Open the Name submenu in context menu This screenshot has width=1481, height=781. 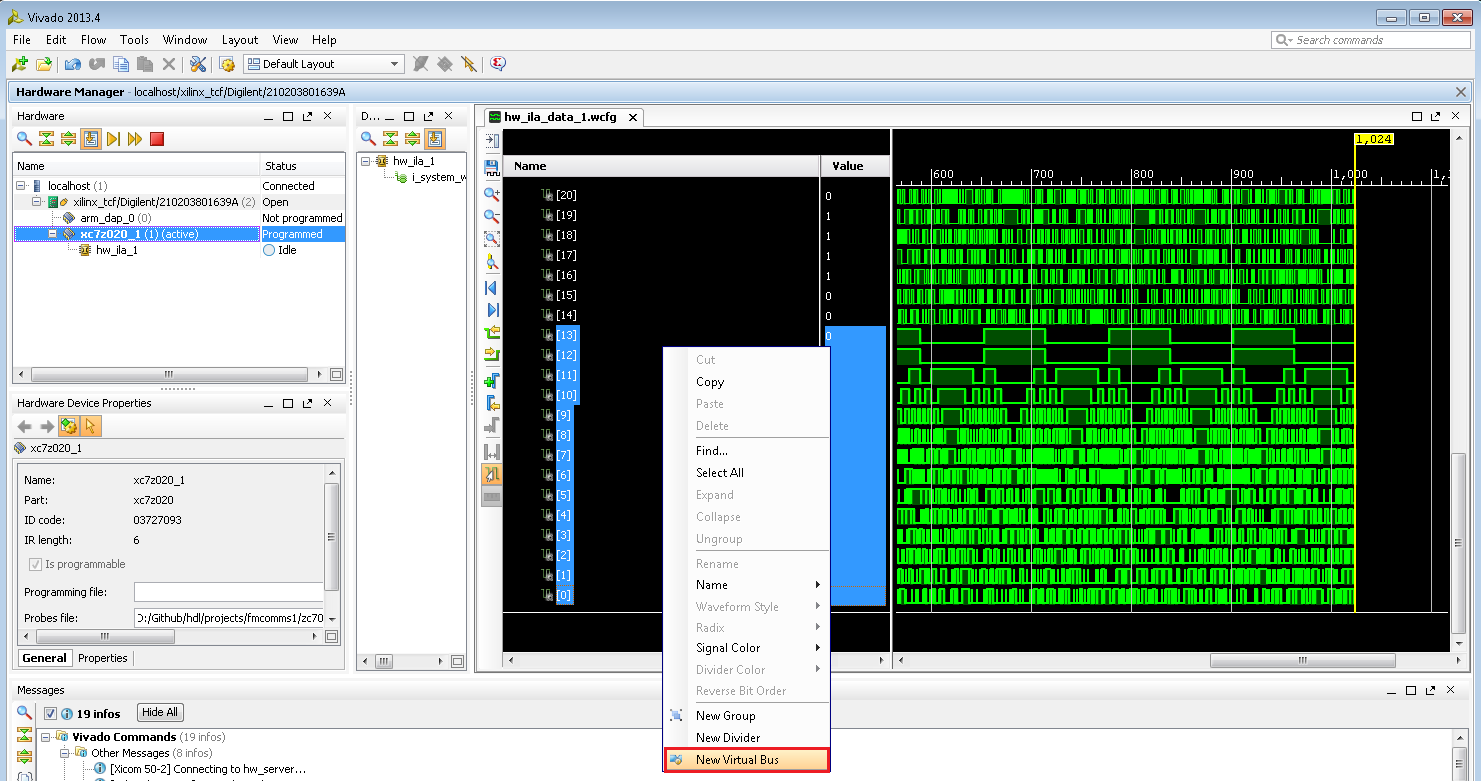[x=747, y=585]
